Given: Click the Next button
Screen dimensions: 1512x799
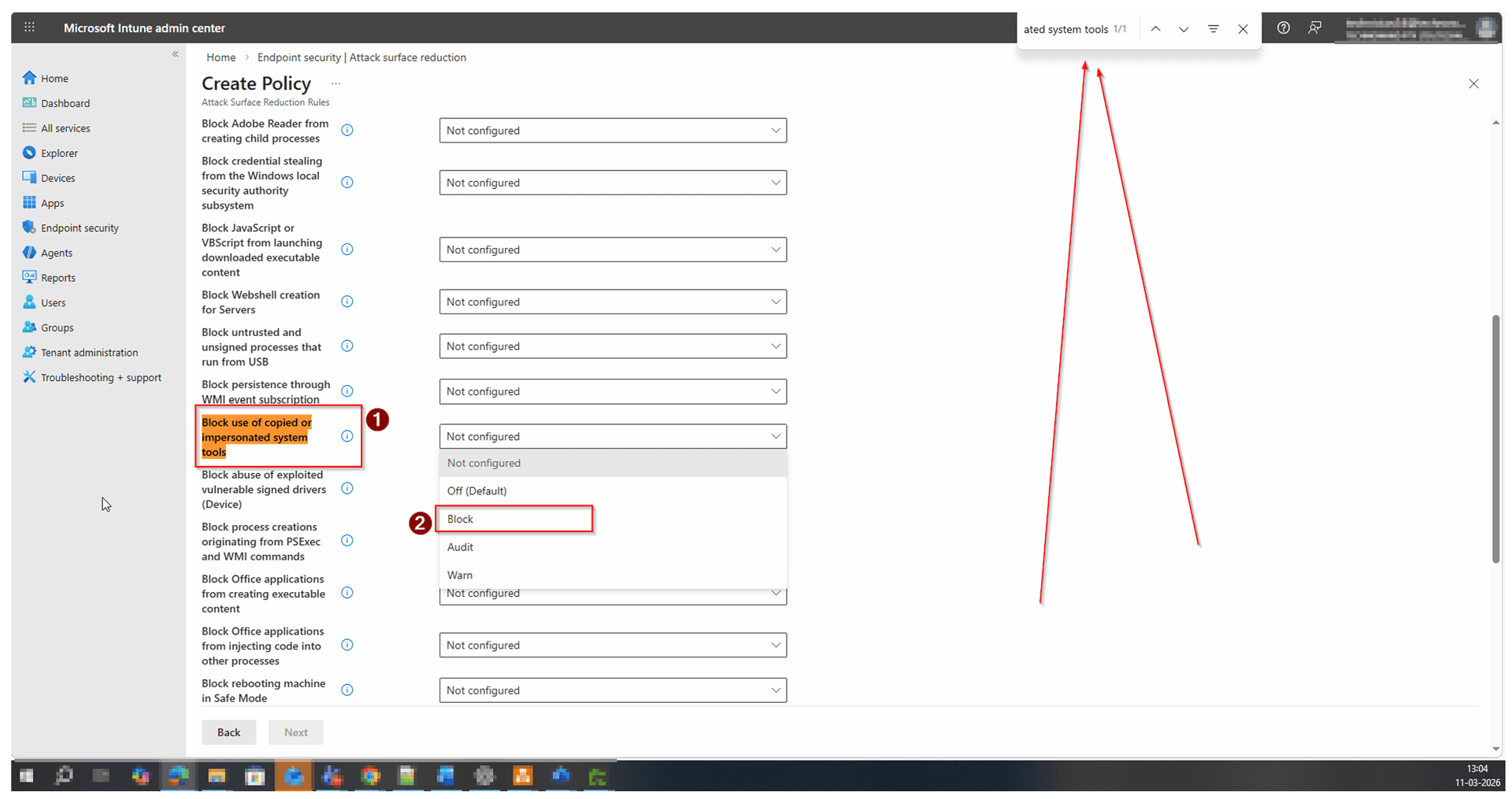Looking at the screenshot, I should coord(296,732).
